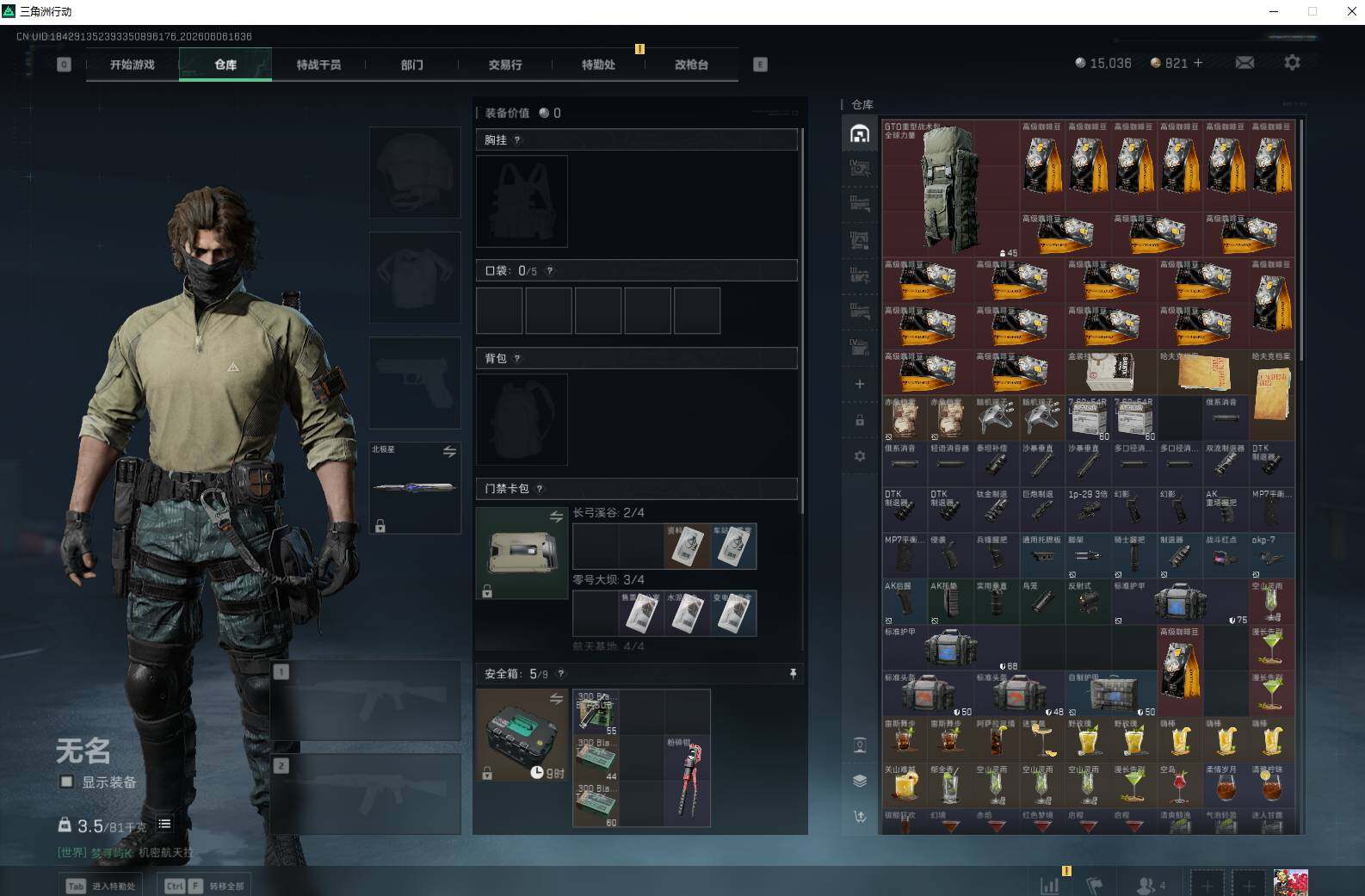Click the plus icon next to 821 currency
This screenshot has height=896, width=1365.
pos(1198,63)
